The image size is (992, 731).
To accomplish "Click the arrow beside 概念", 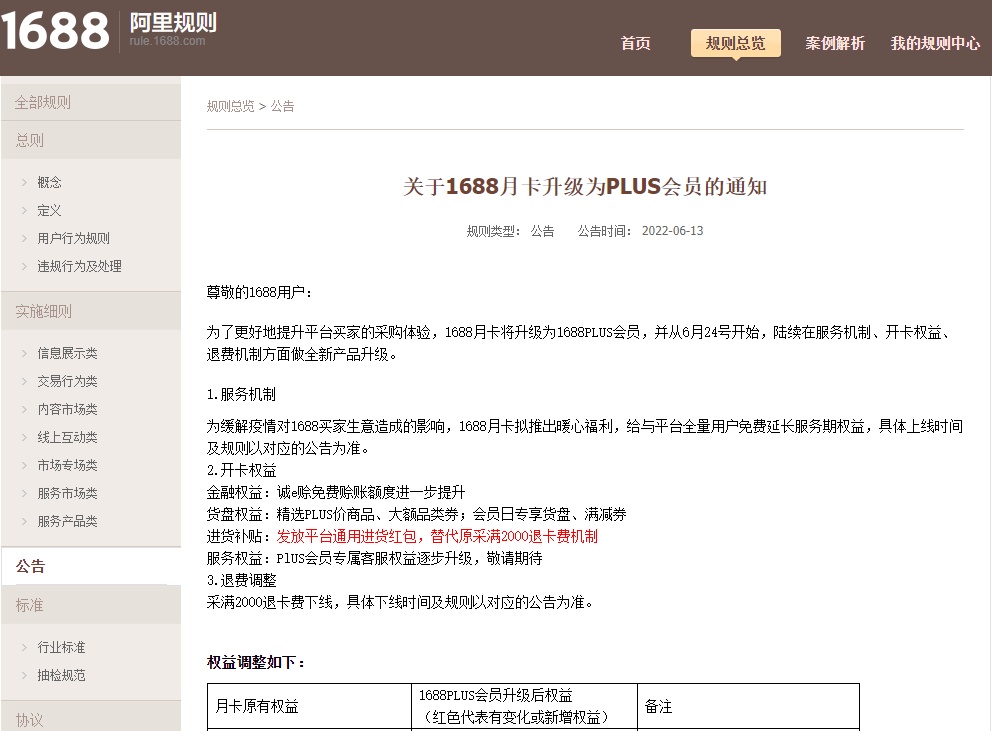I will [x=24, y=182].
